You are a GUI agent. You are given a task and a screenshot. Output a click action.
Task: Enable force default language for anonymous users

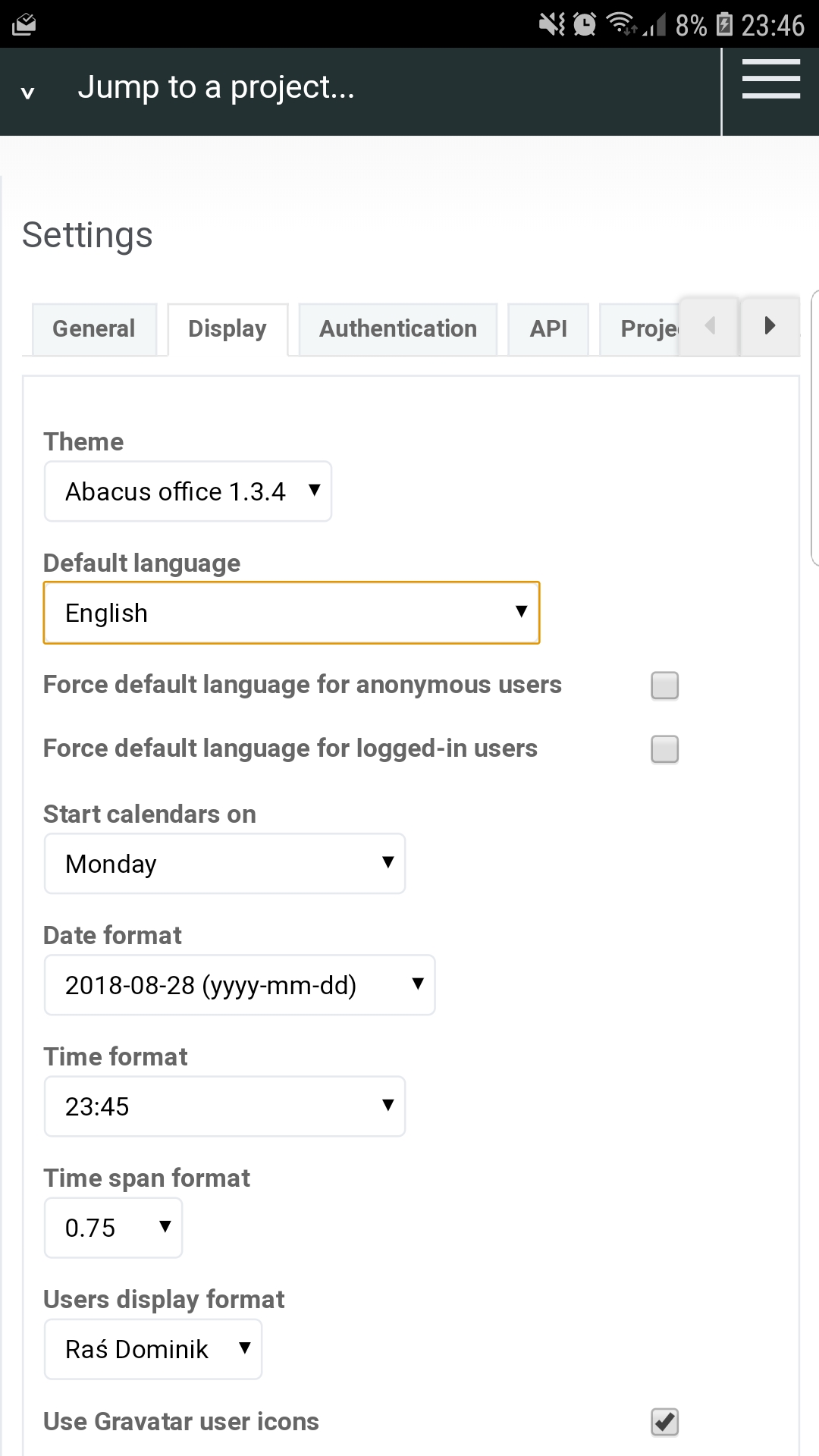pos(665,686)
